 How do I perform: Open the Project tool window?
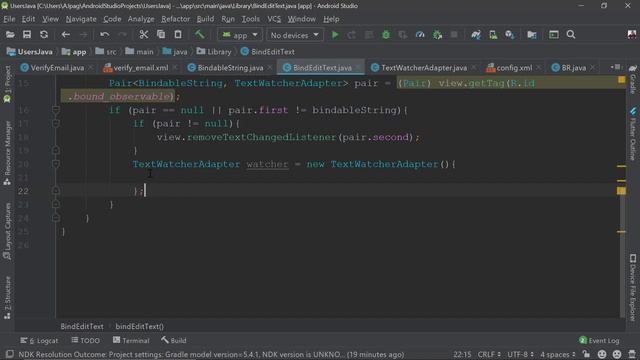(x=7, y=84)
